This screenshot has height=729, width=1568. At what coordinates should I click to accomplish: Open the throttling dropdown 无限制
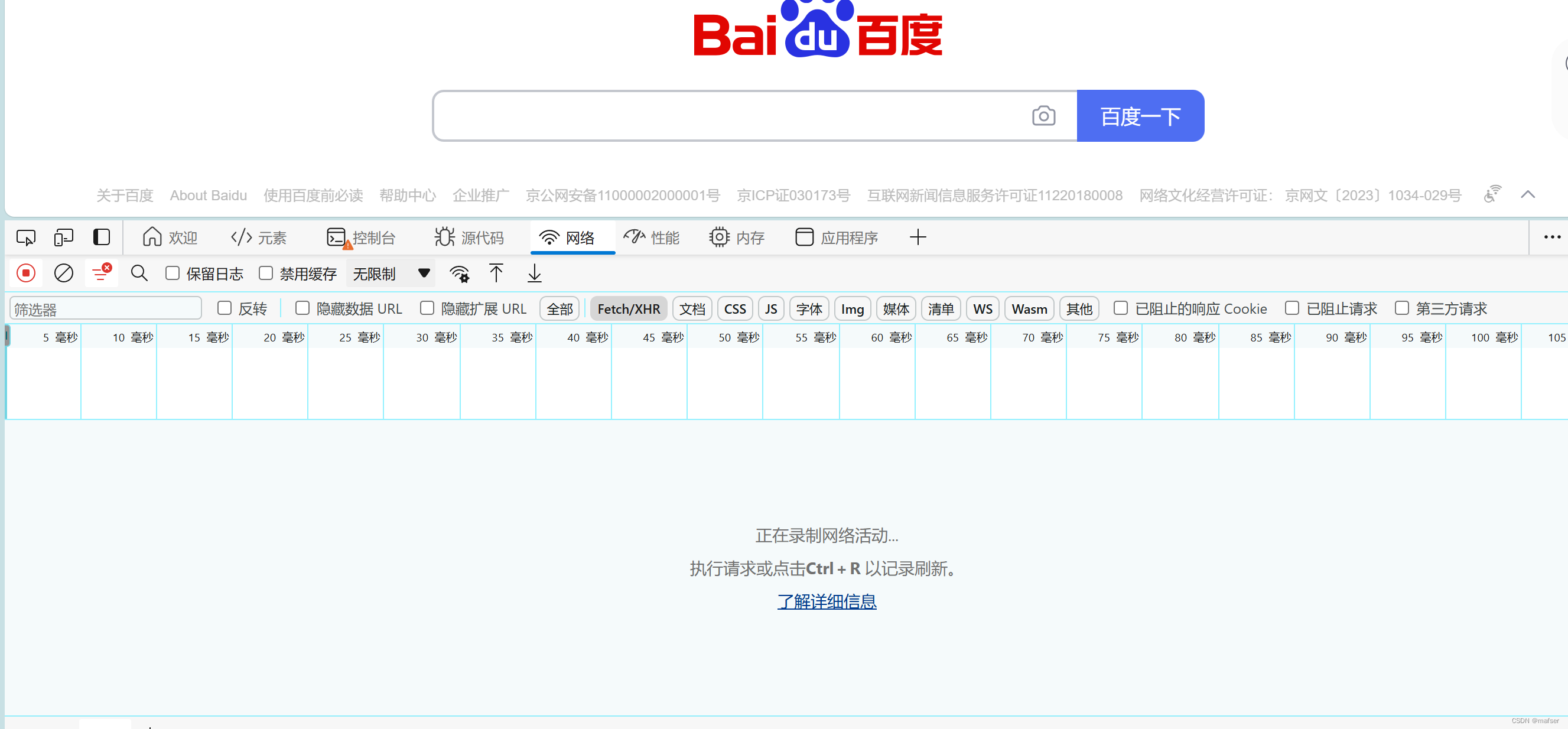(x=391, y=273)
